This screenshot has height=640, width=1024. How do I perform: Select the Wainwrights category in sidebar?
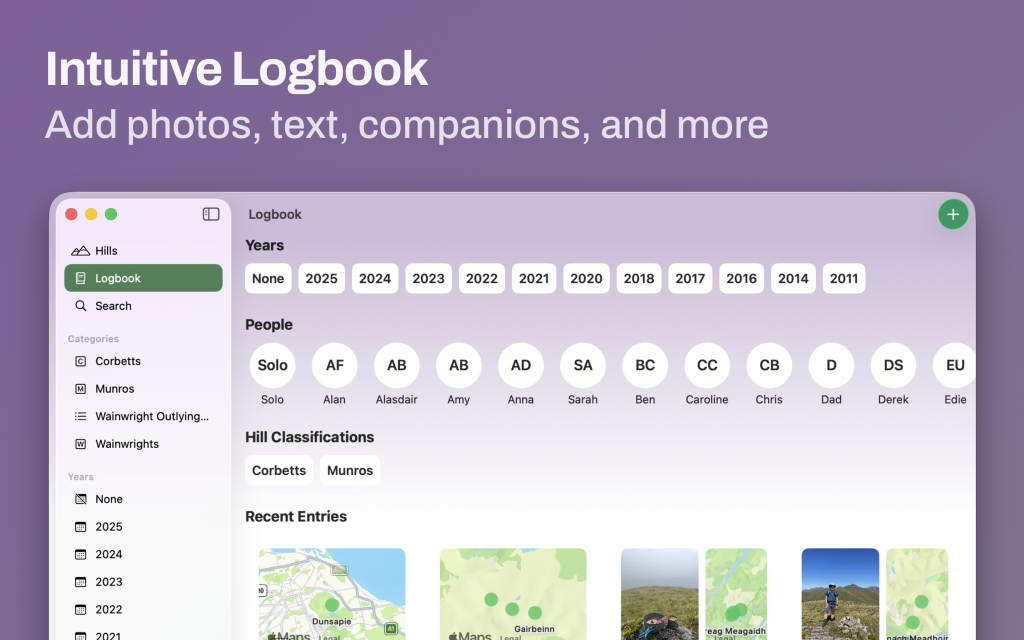pyautogui.click(x=126, y=444)
